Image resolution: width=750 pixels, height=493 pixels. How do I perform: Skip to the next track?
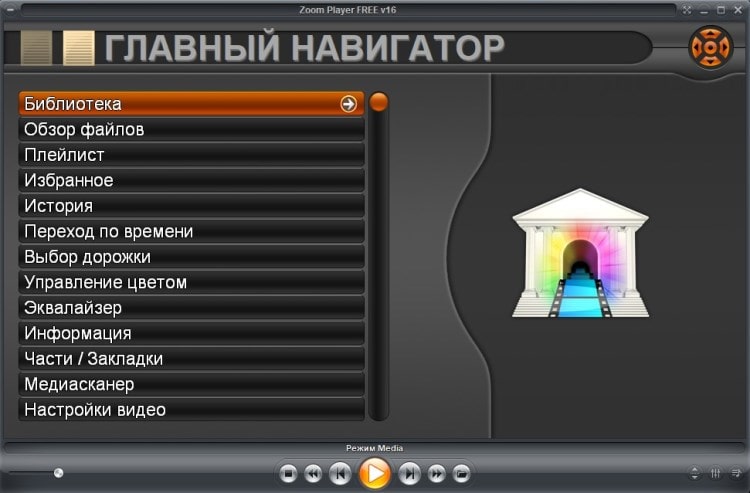[409, 474]
